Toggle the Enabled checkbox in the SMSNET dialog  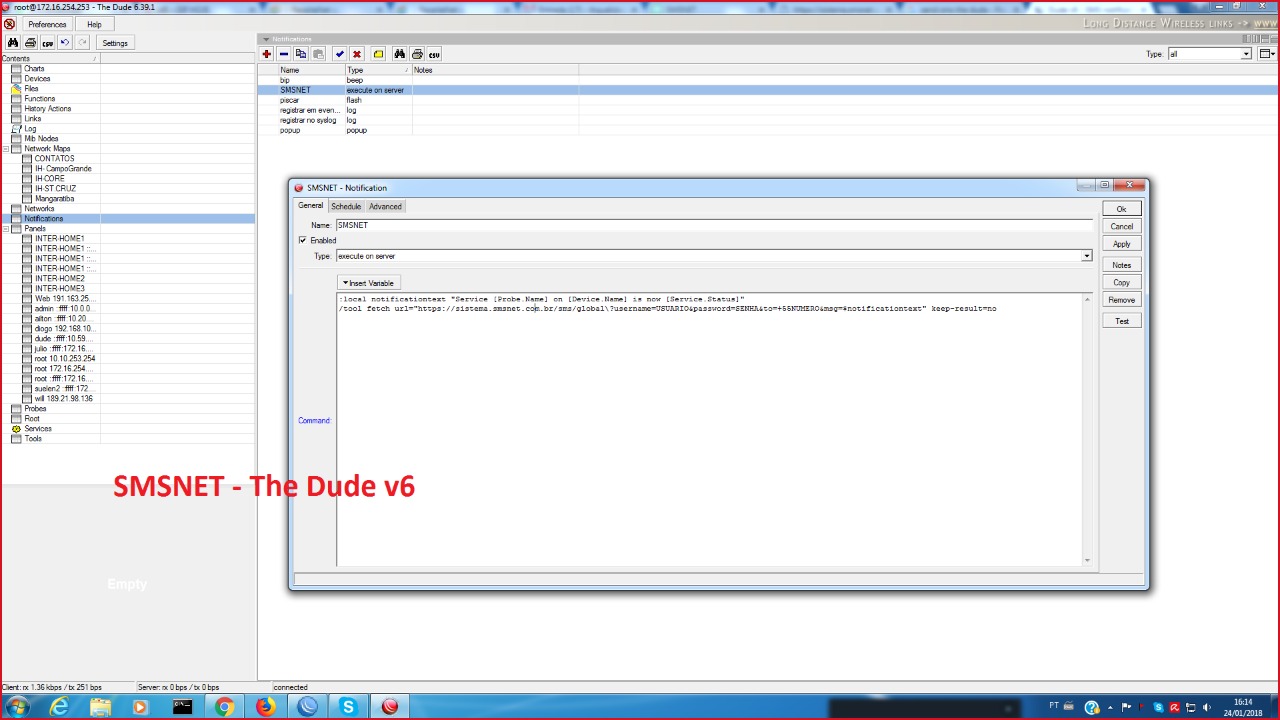(303, 240)
